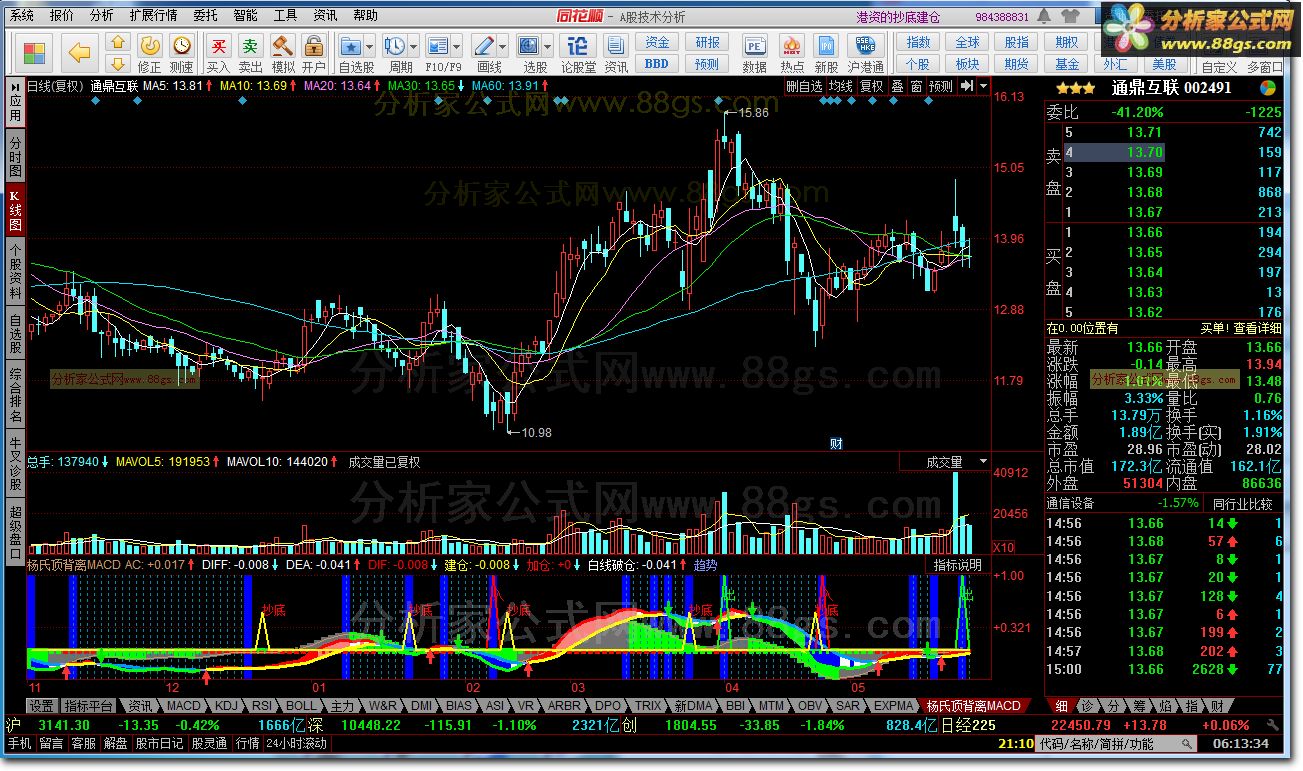The height and width of the screenshot is (771, 1303).
Task: Click the colorful home grid icon
Action: [34, 52]
